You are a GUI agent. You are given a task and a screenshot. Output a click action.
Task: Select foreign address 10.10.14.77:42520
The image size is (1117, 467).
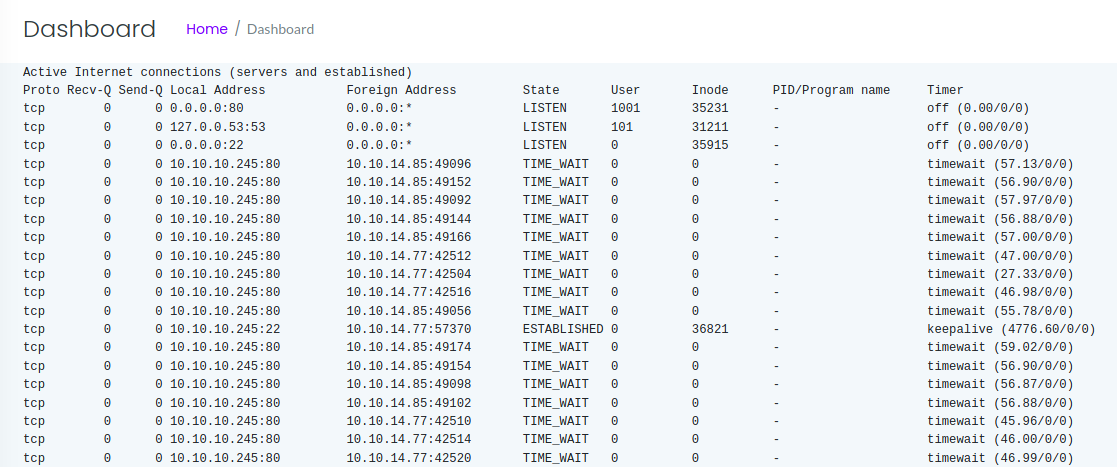click(x=409, y=458)
